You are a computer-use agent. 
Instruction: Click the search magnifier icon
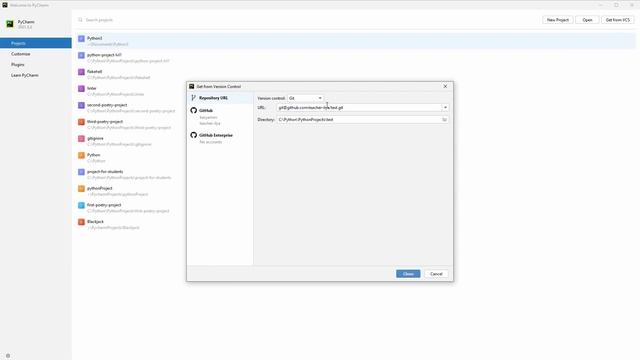click(x=80, y=20)
